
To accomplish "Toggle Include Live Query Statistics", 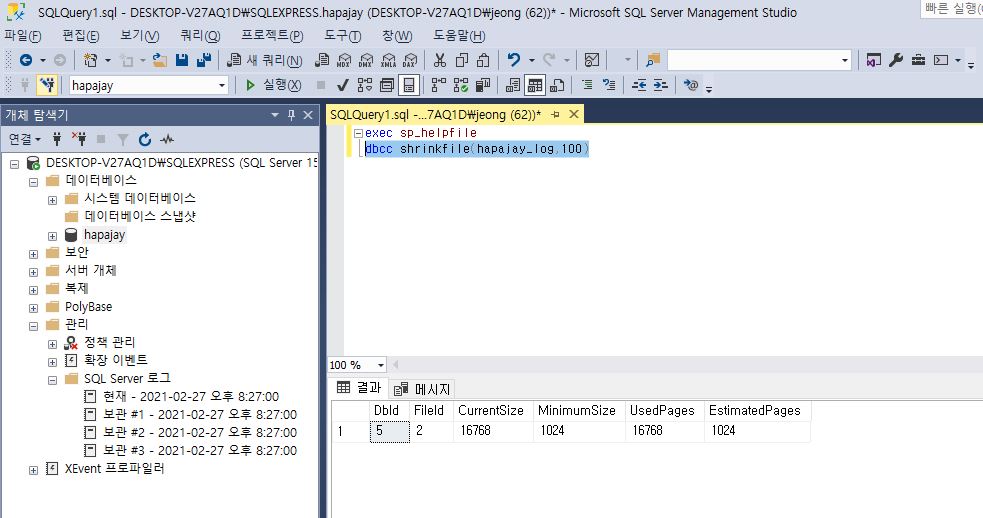I will point(461,85).
